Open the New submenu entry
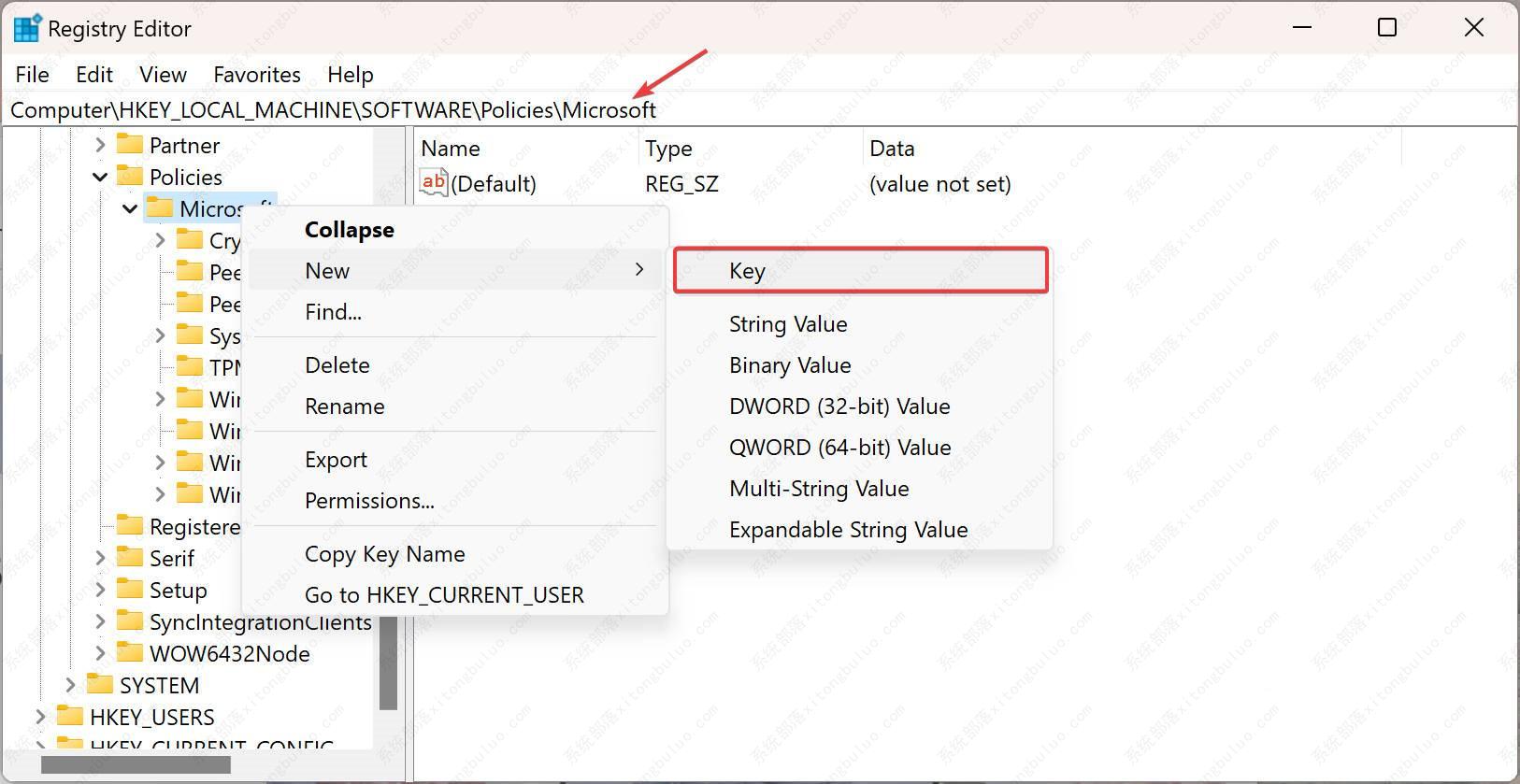This screenshot has height=784, width=1520. [x=455, y=270]
